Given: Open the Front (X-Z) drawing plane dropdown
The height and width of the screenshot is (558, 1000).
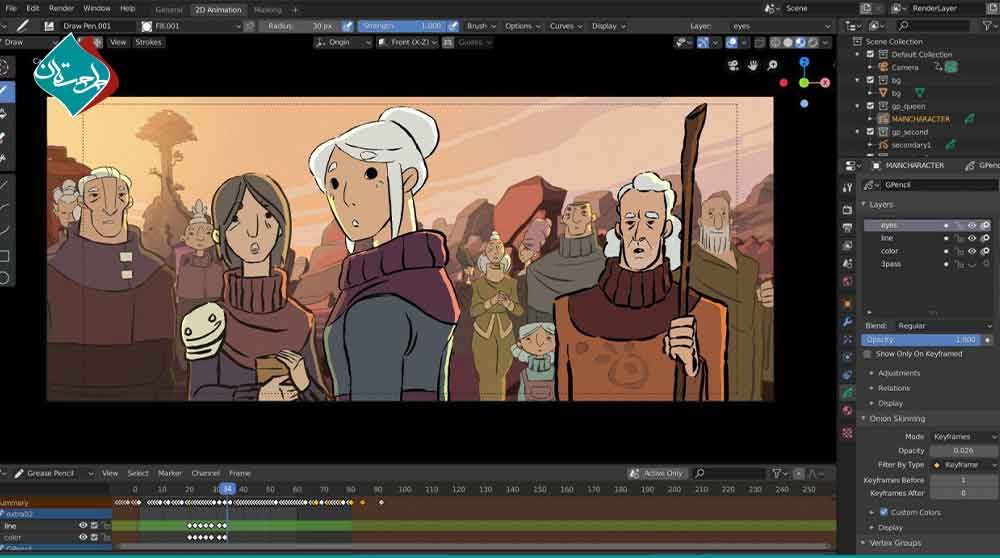Looking at the screenshot, I should point(408,42).
